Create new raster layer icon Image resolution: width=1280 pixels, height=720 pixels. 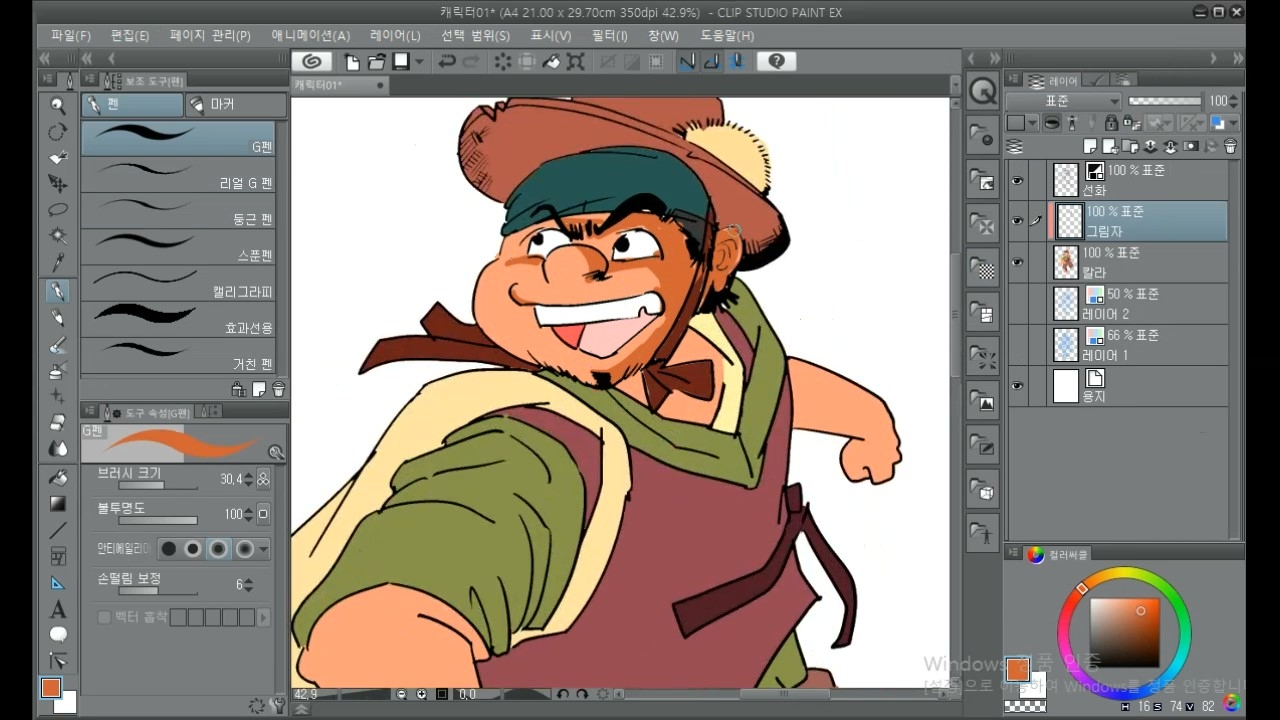click(1090, 146)
